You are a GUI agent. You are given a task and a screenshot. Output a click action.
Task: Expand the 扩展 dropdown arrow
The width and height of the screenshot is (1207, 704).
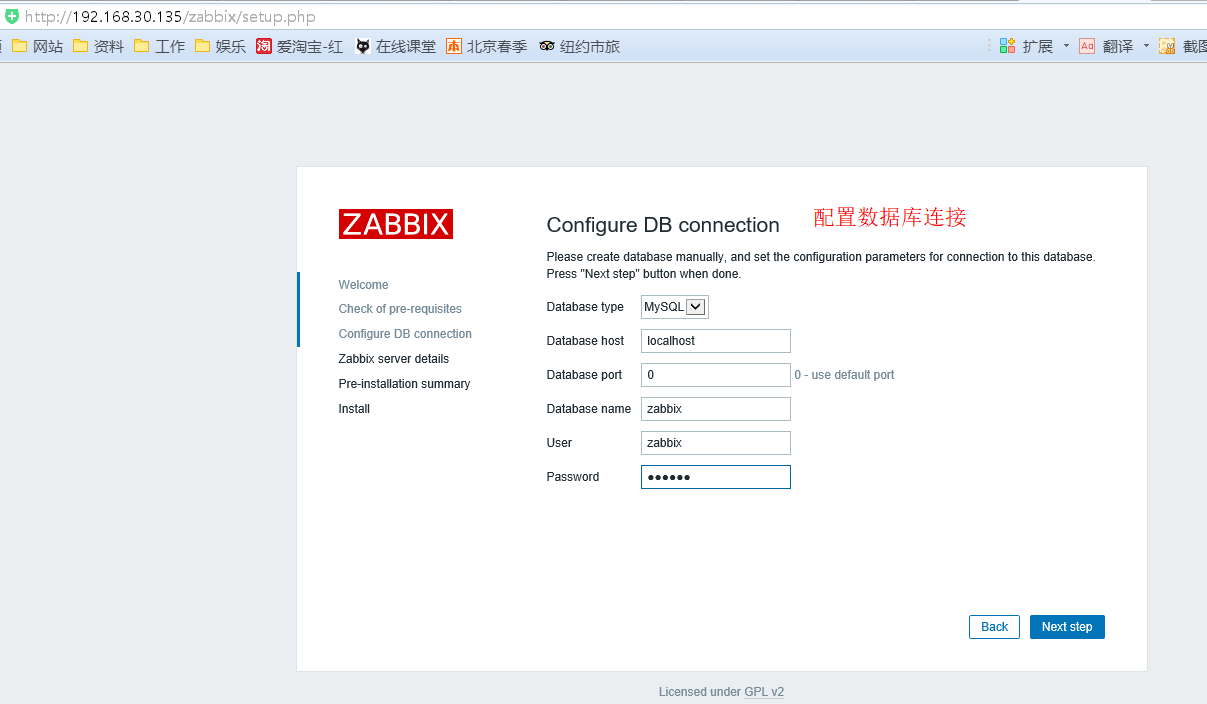(1066, 46)
